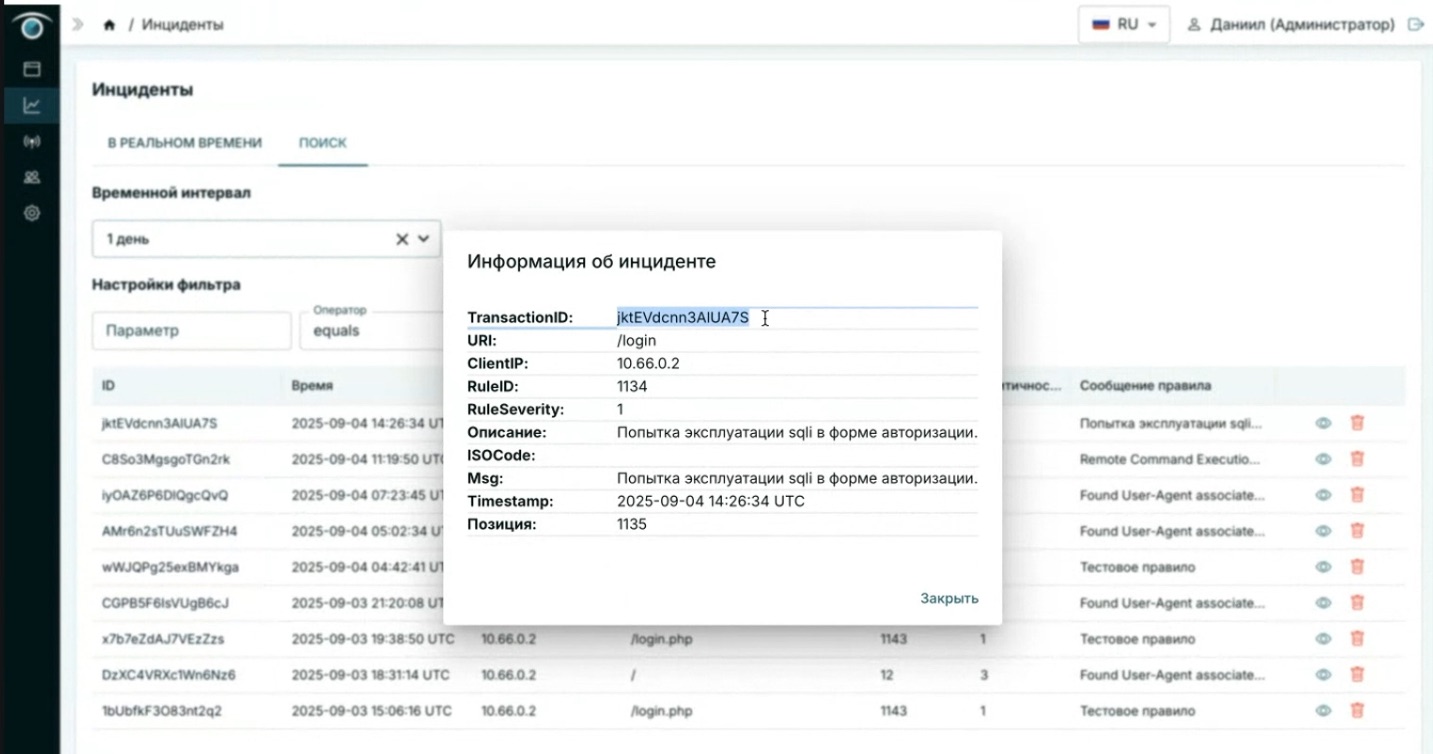This screenshot has height=754, width=1433.
Task: Click time cell 2025-09-03 18:31:14 UTC
Action: [x=370, y=675]
